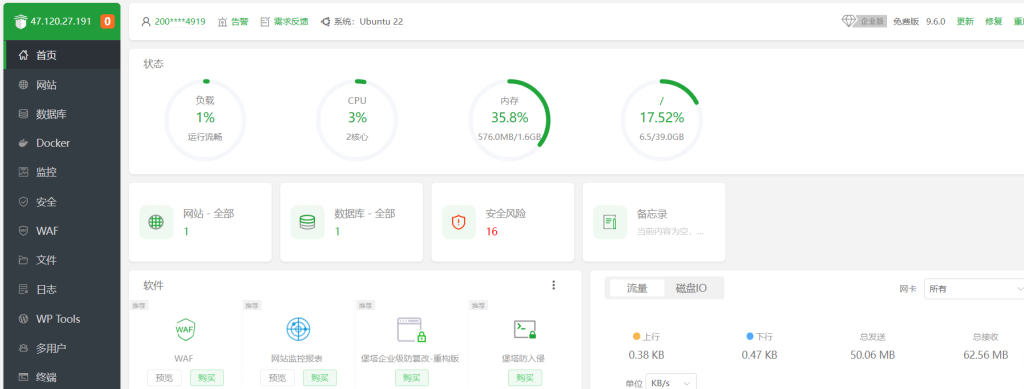Click 预览 button under WAF
The image size is (1024, 389).
(164, 378)
